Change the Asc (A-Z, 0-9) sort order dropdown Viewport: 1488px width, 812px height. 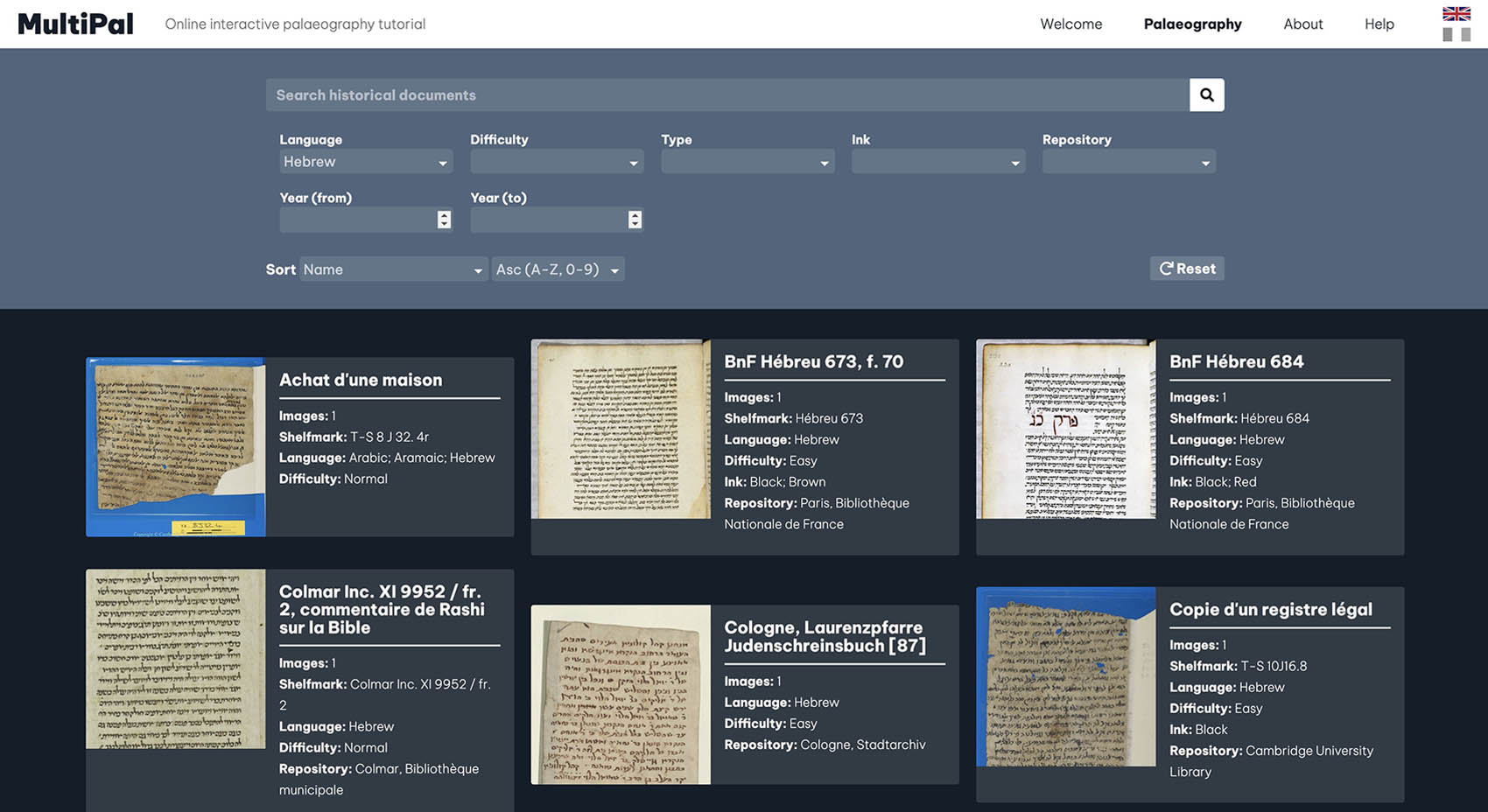[x=558, y=269]
